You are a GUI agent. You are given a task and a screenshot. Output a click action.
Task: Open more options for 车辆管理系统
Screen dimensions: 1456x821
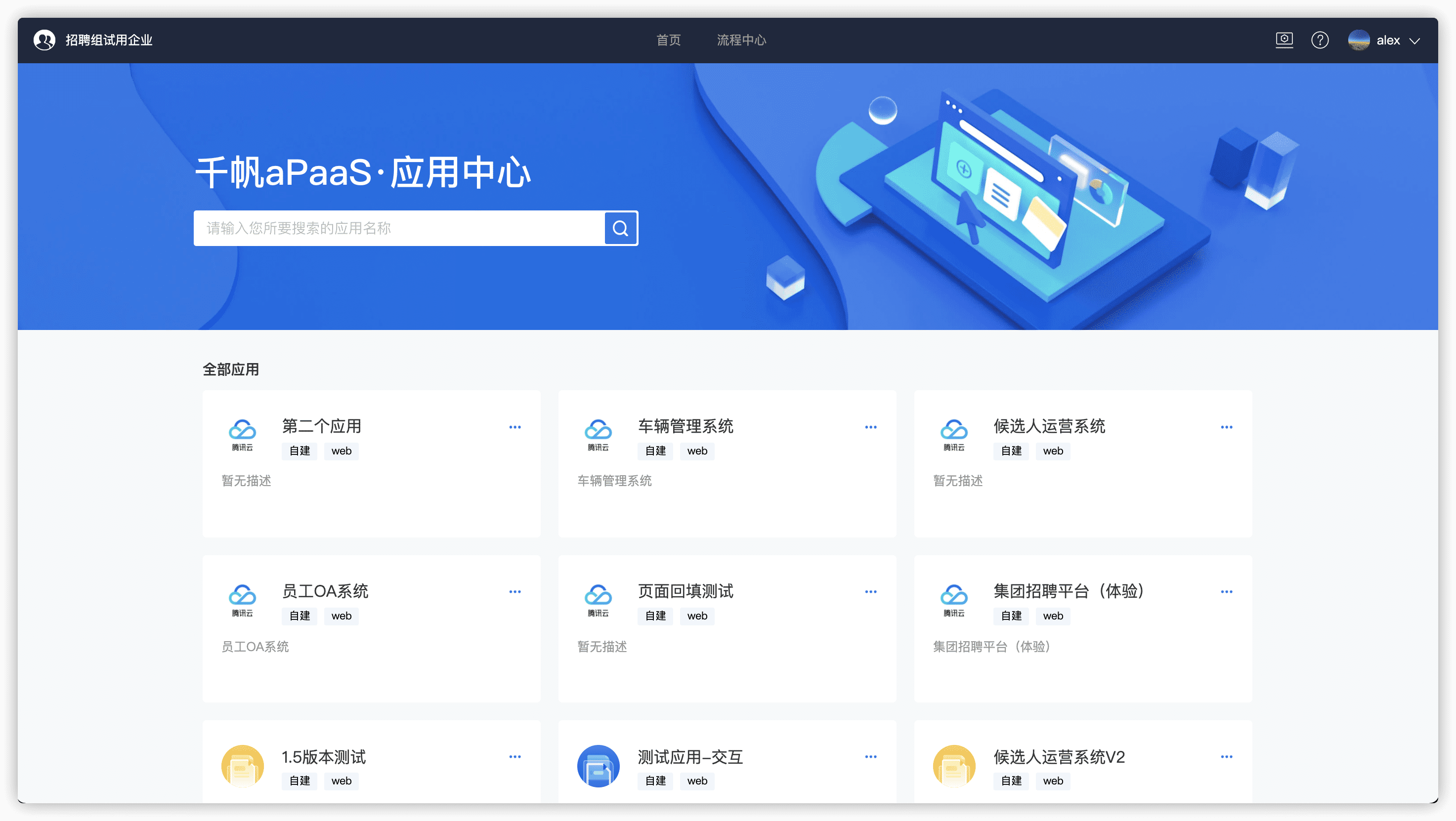(x=870, y=427)
